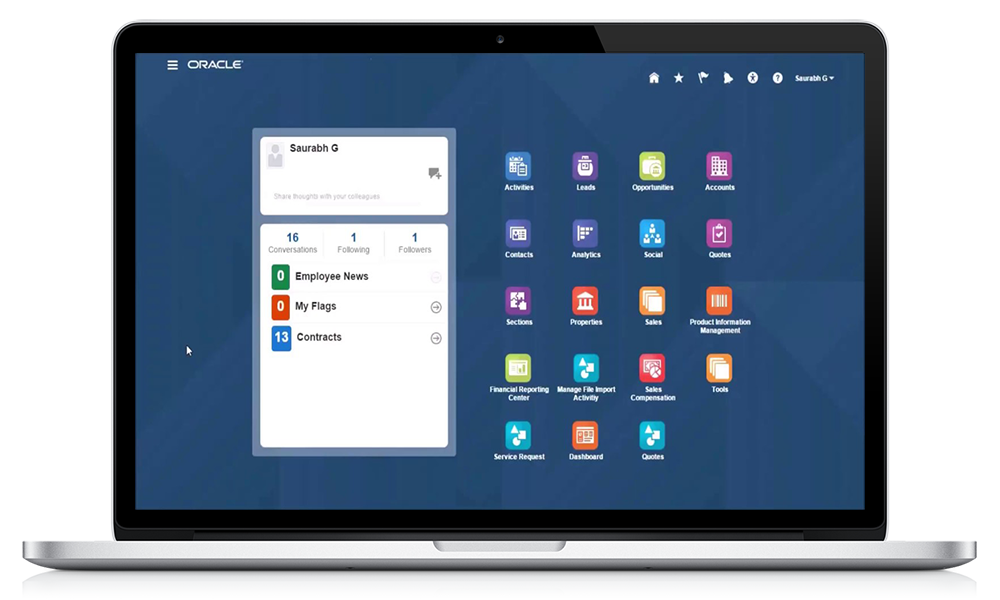Open Favorites star icon
The width and height of the screenshot is (1000, 600).
(x=679, y=78)
